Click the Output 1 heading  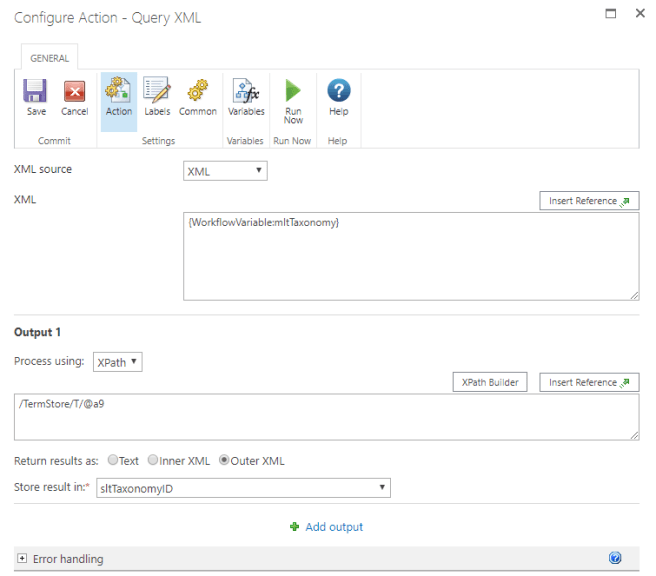[37, 332]
